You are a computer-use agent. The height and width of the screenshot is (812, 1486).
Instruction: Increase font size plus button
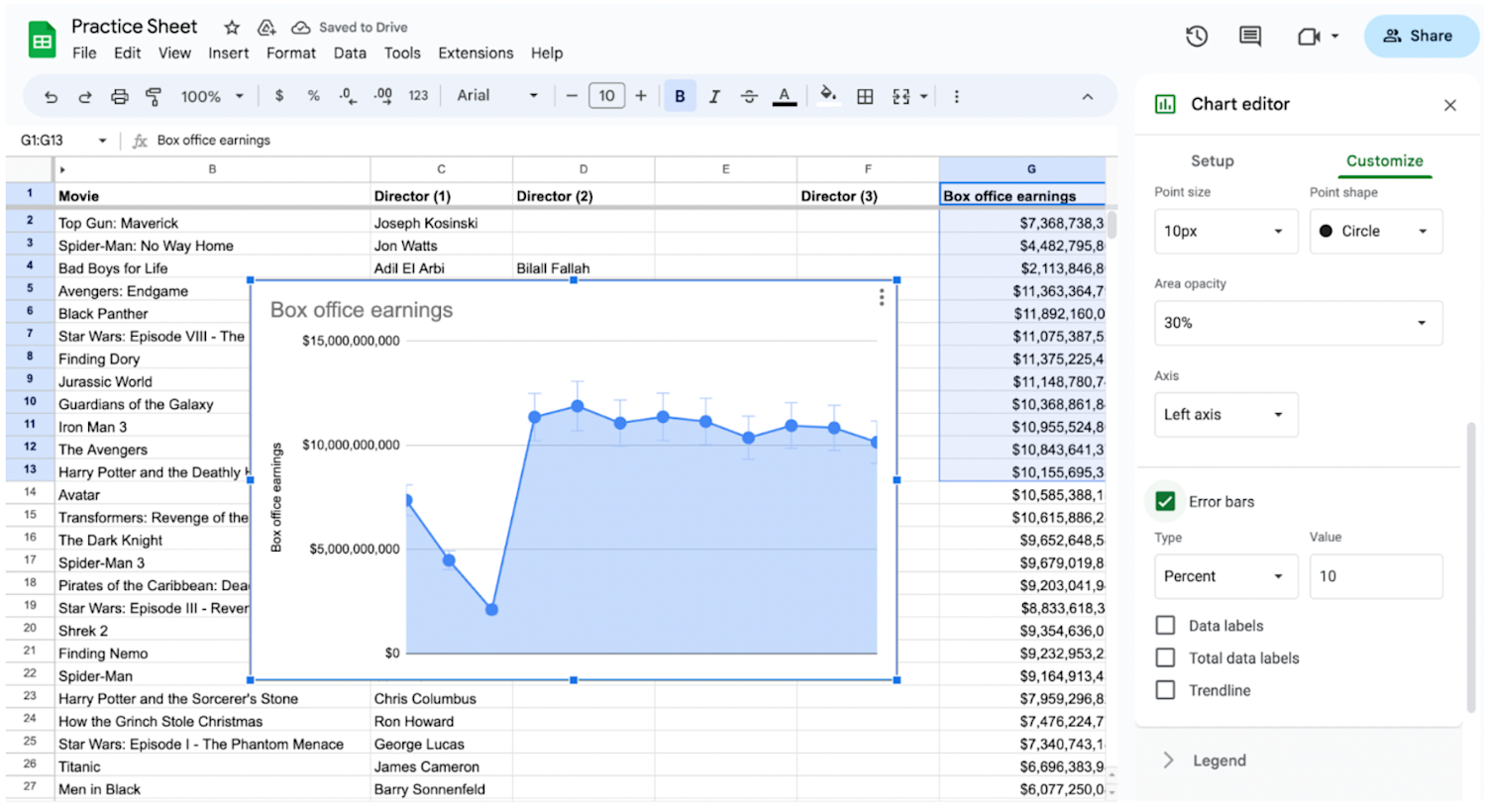point(641,96)
